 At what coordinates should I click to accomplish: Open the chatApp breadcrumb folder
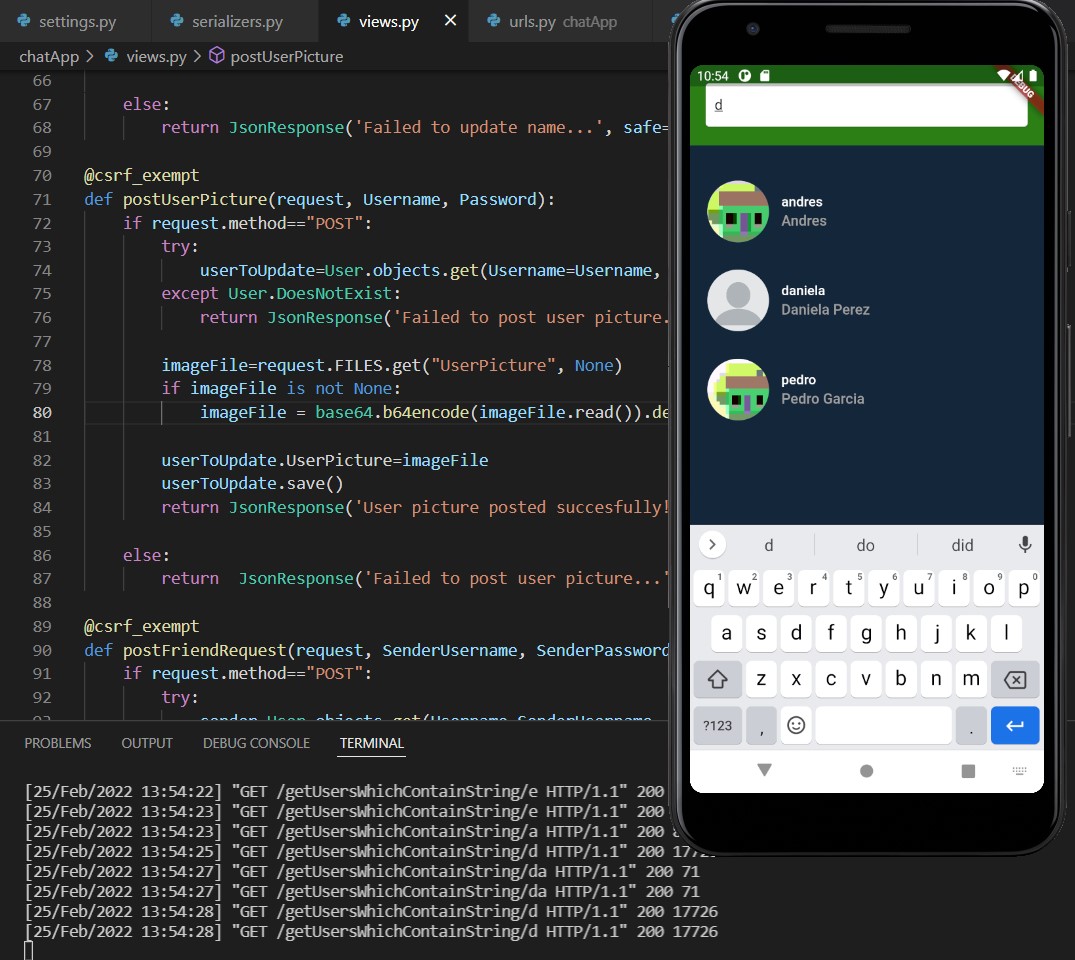pos(49,56)
